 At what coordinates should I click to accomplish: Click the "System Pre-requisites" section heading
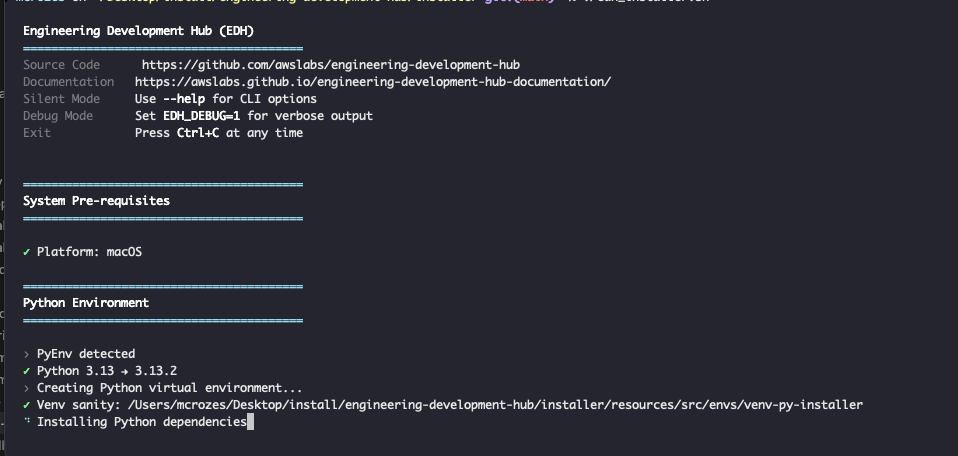click(97, 201)
